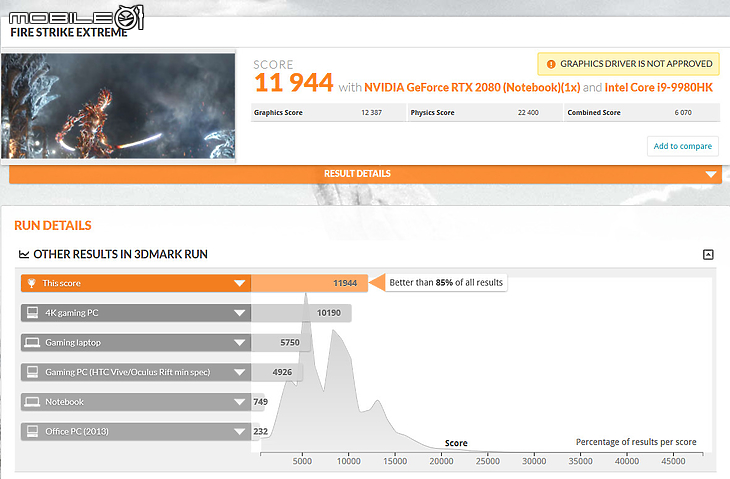The image size is (730, 479).
Task: Click the Physics Score label
Action: [x=432, y=113]
